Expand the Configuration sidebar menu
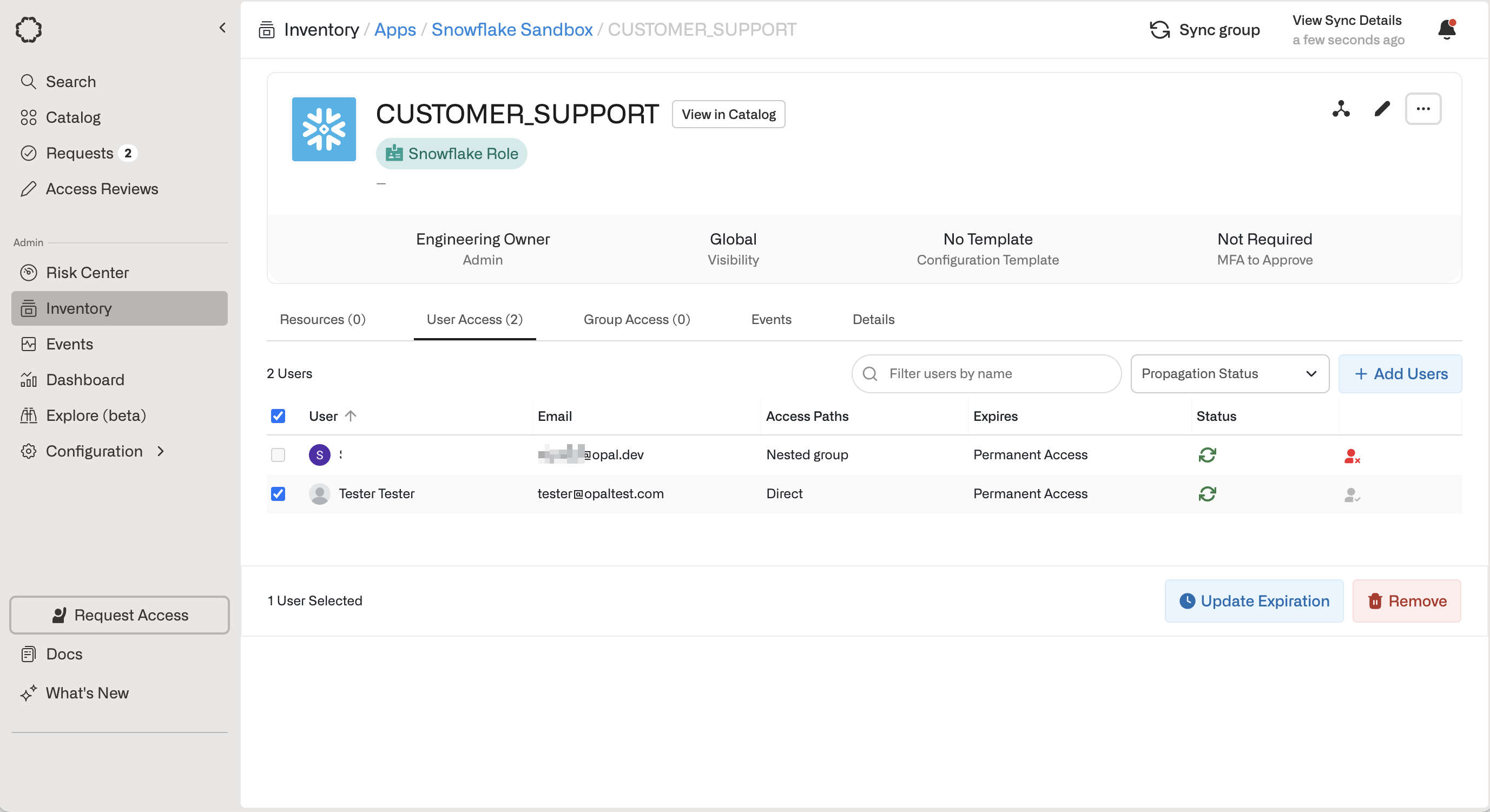Screen dimensions: 1490x812 pos(94,451)
